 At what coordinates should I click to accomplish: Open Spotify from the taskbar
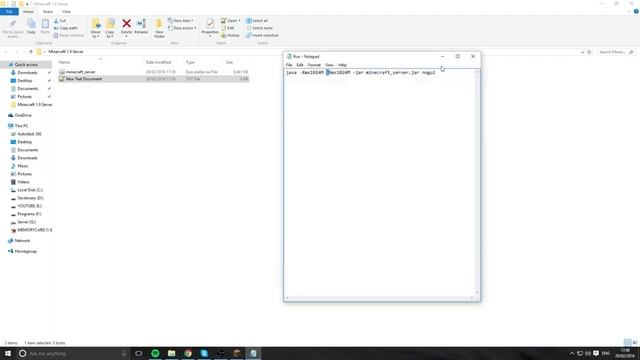[x=155, y=353]
